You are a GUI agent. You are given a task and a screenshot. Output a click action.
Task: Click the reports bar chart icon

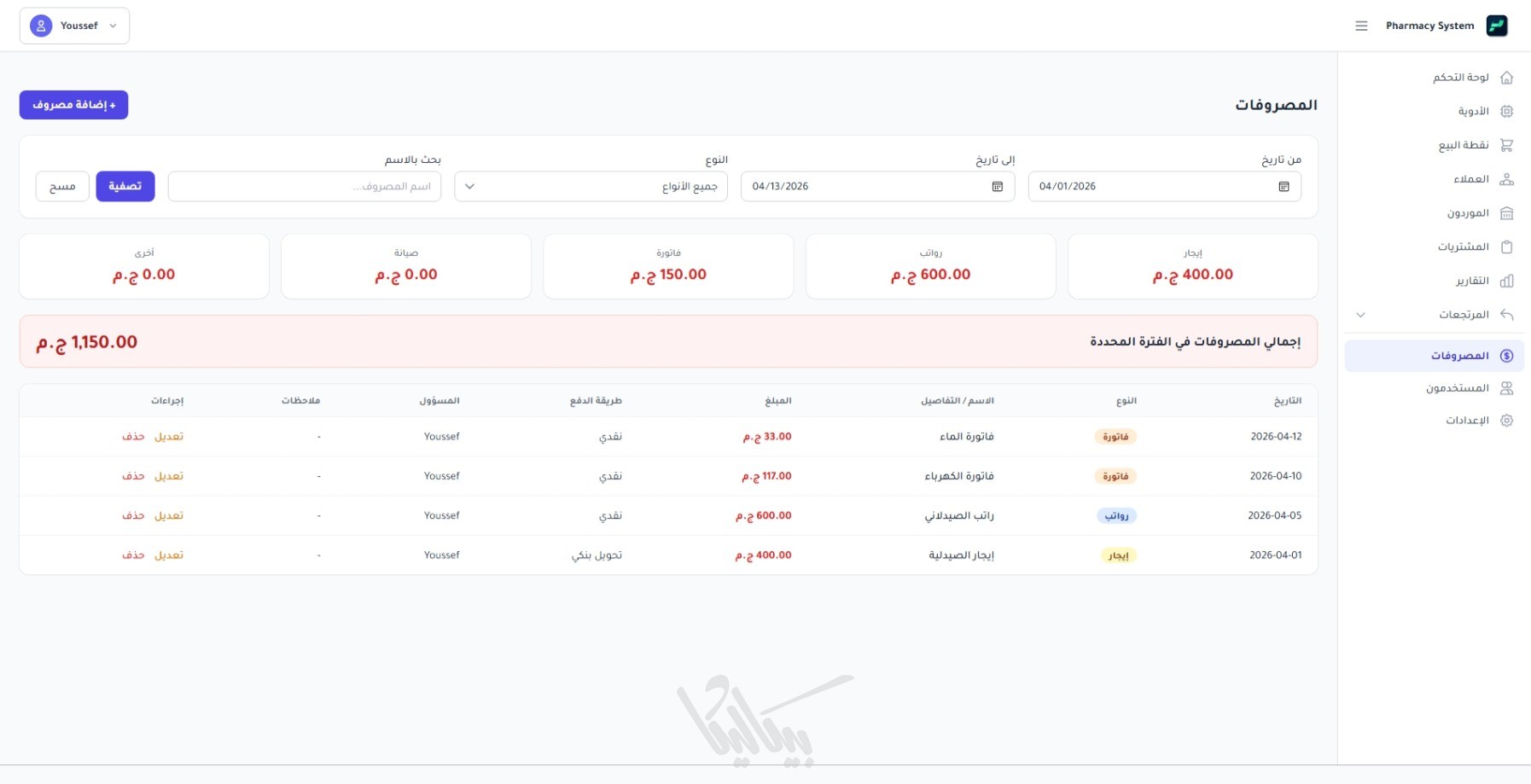(1506, 281)
